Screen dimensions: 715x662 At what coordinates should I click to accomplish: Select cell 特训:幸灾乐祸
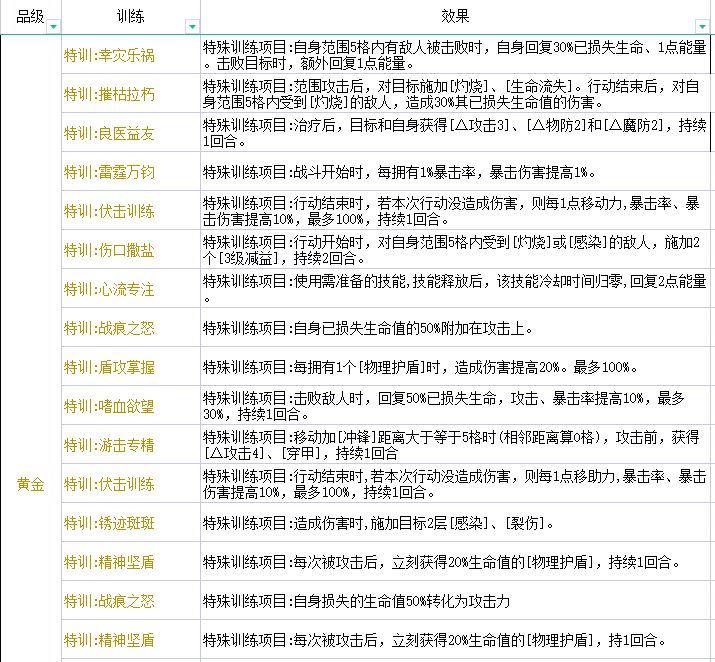coord(131,55)
